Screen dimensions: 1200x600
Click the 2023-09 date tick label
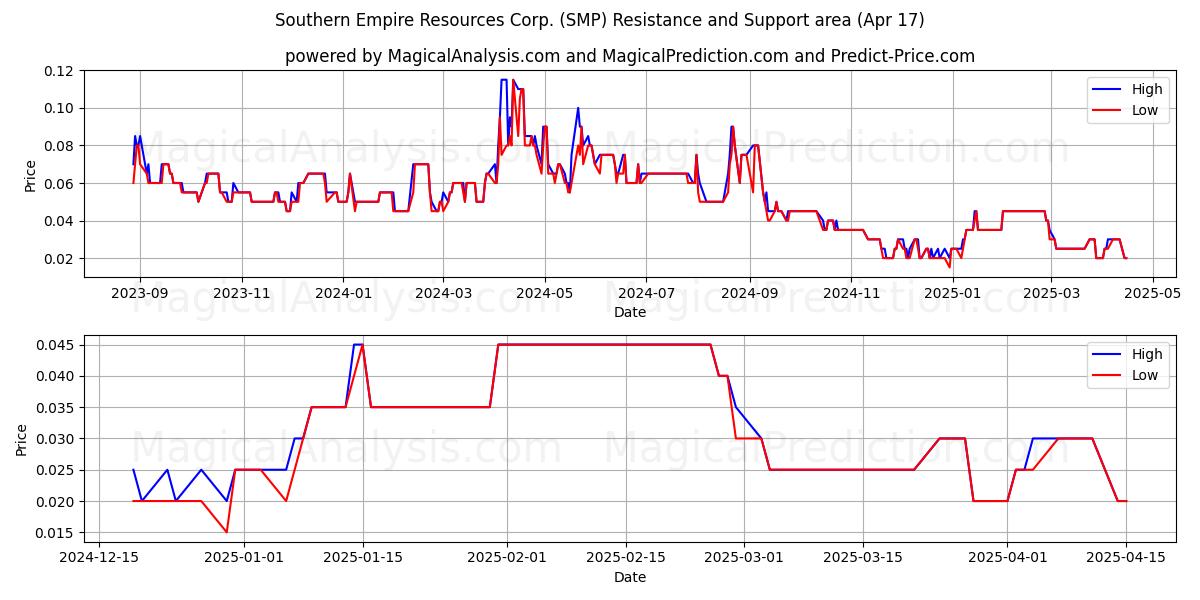point(139,293)
